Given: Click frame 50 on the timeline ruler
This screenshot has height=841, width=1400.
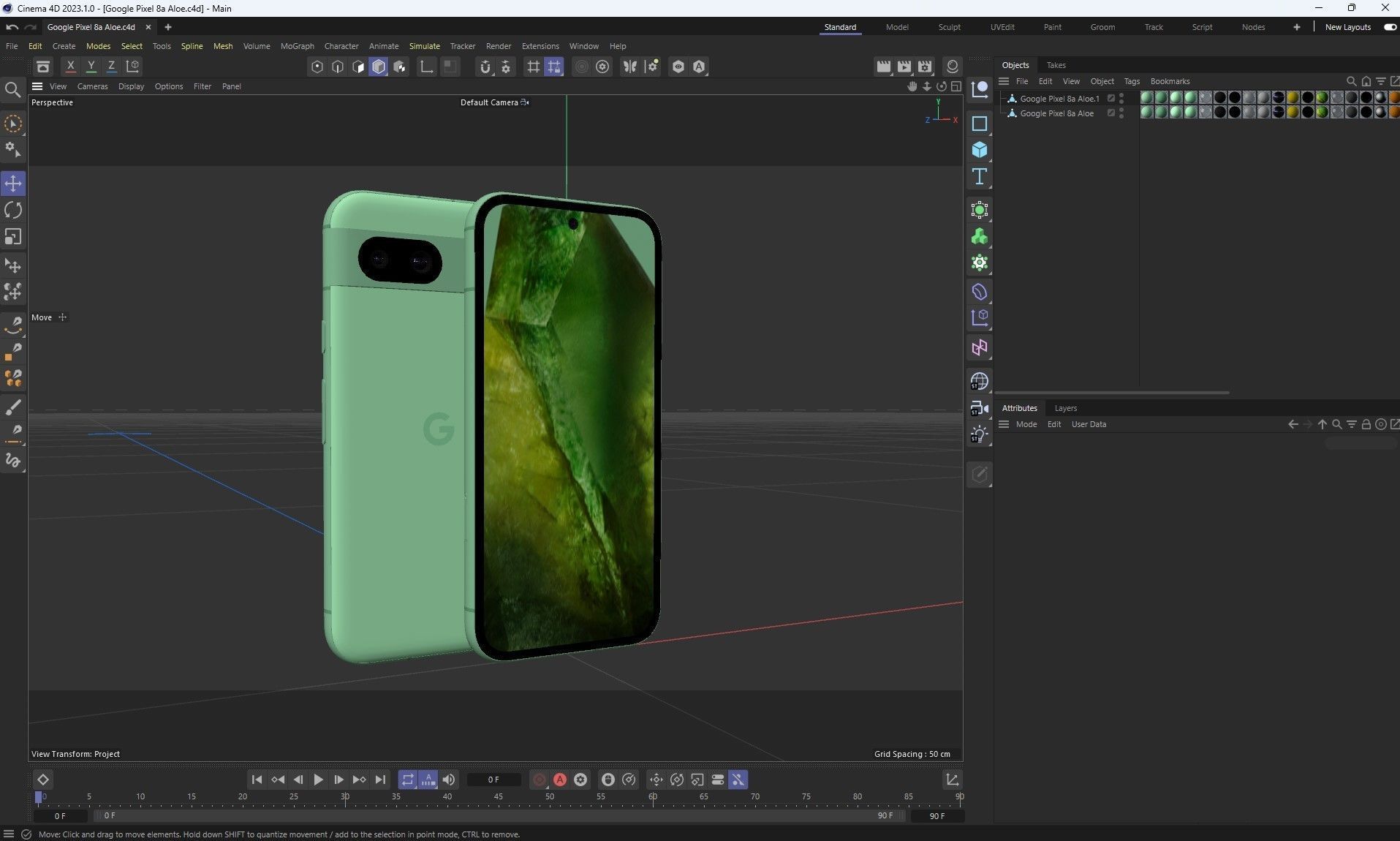Looking at the screenshot, I should pyautogui.click(x=550, y=797).
